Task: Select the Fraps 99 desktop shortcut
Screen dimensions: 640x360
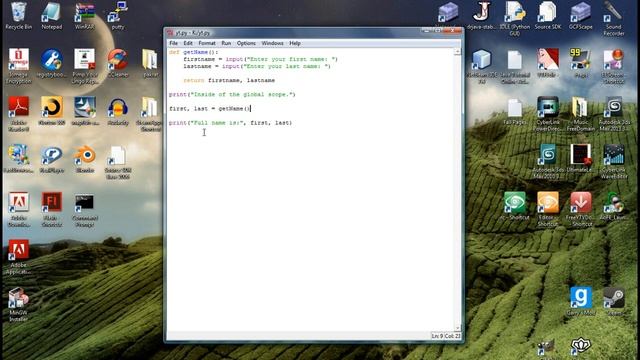Action: tap(581, 63)
